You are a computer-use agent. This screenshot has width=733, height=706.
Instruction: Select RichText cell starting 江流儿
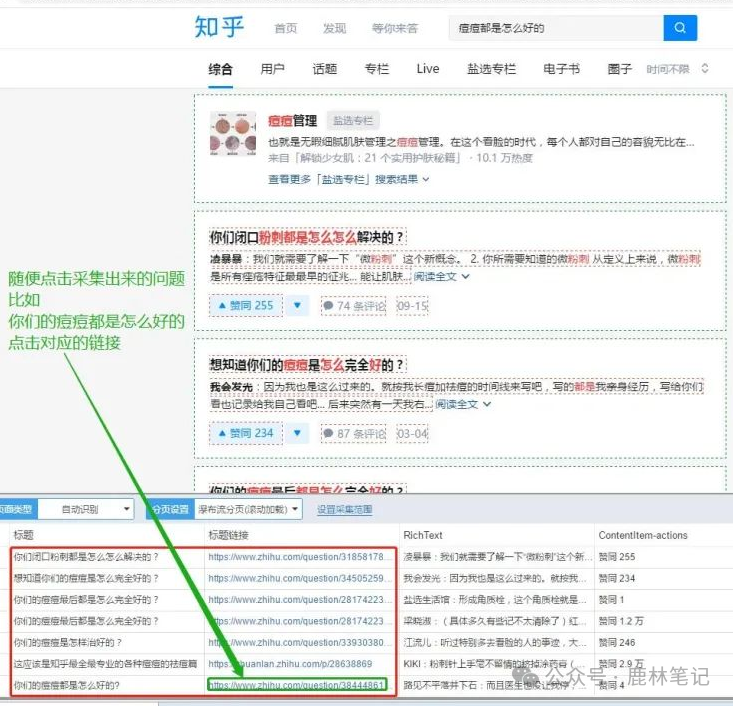tap(496, 642)
